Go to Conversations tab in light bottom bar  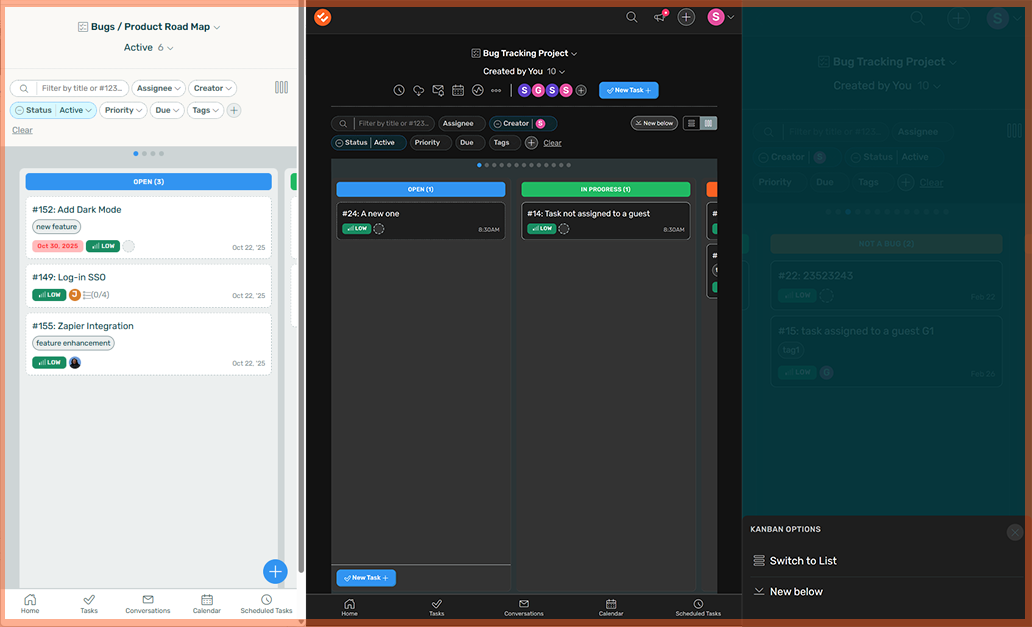coord(148,604)
